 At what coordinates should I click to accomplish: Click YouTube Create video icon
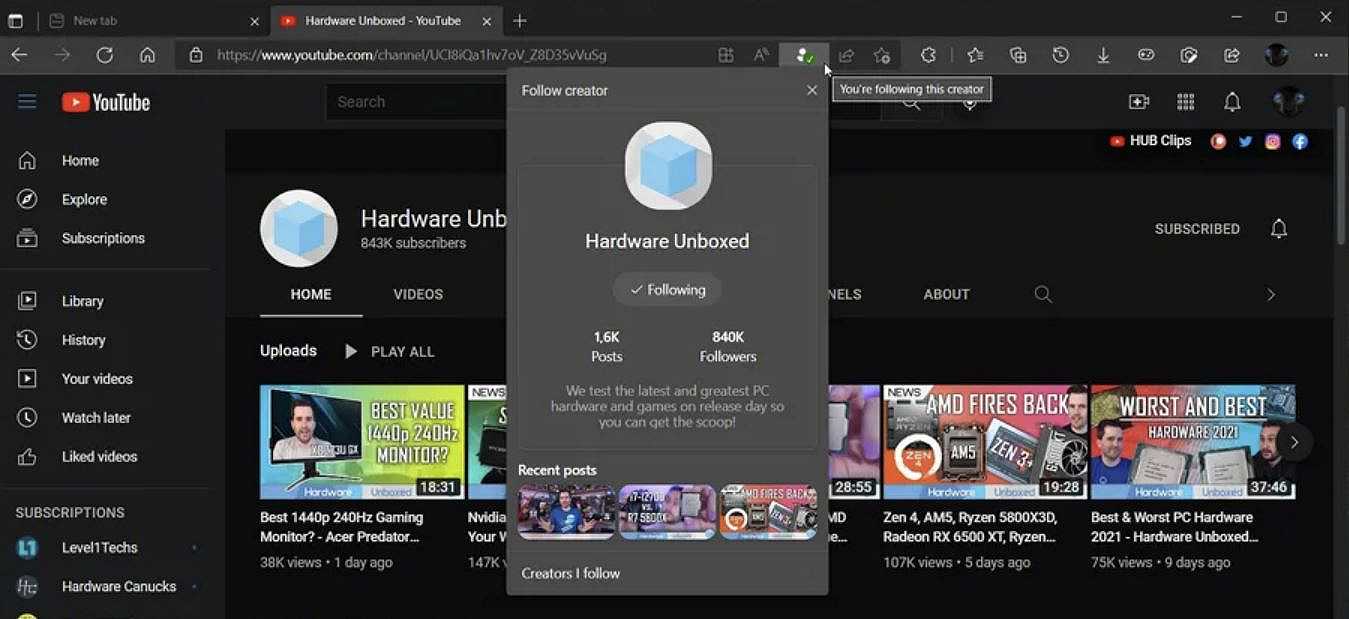click(1138, 102)
